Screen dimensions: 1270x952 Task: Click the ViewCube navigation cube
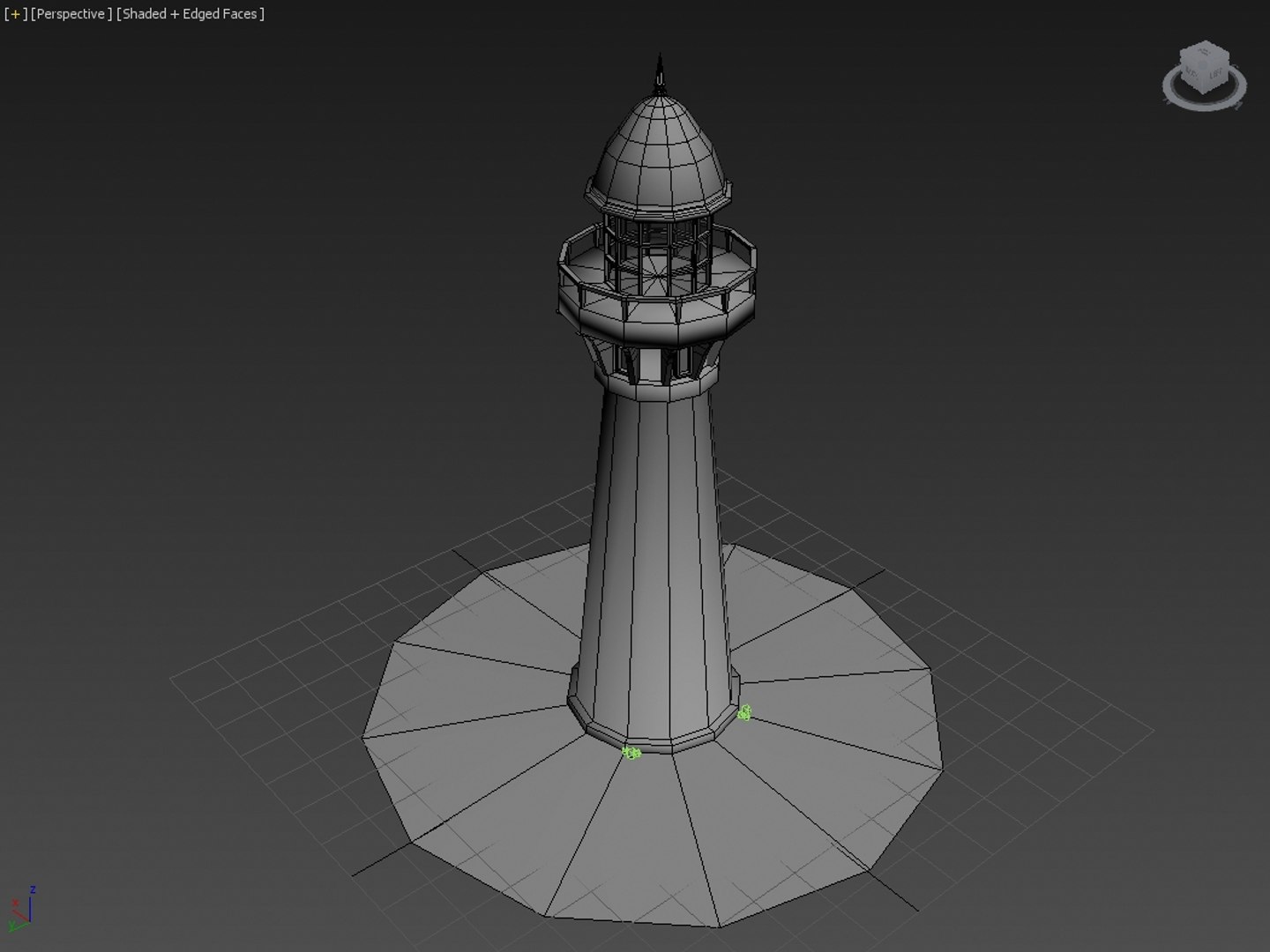tap(1205, 66)
